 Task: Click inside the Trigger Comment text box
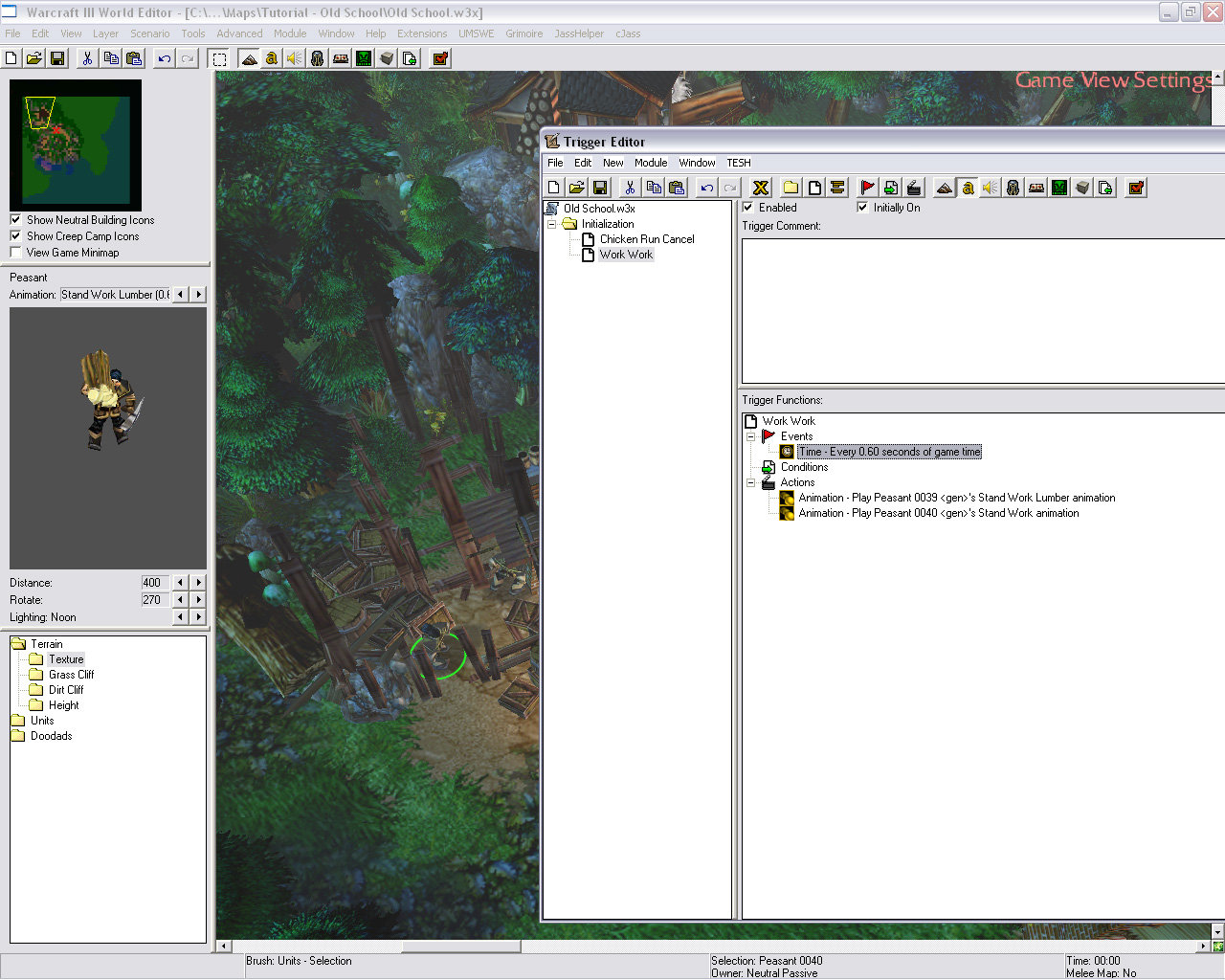(983, 311)
